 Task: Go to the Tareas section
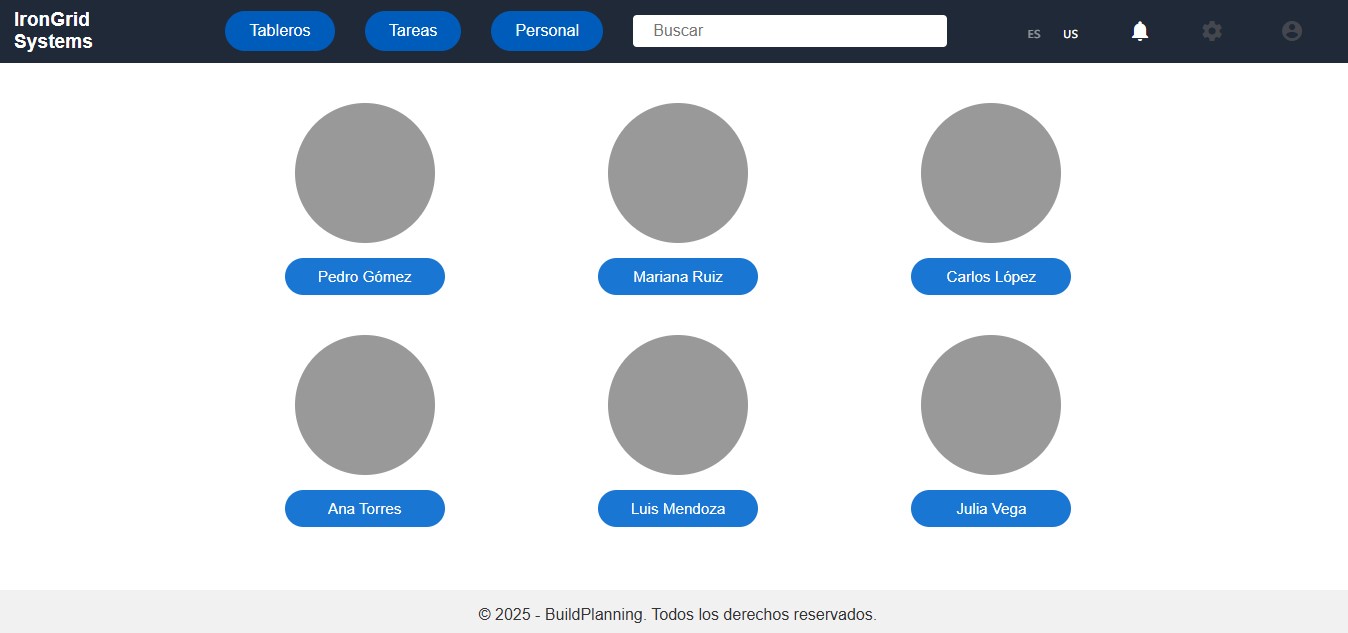tap(413, 31)
